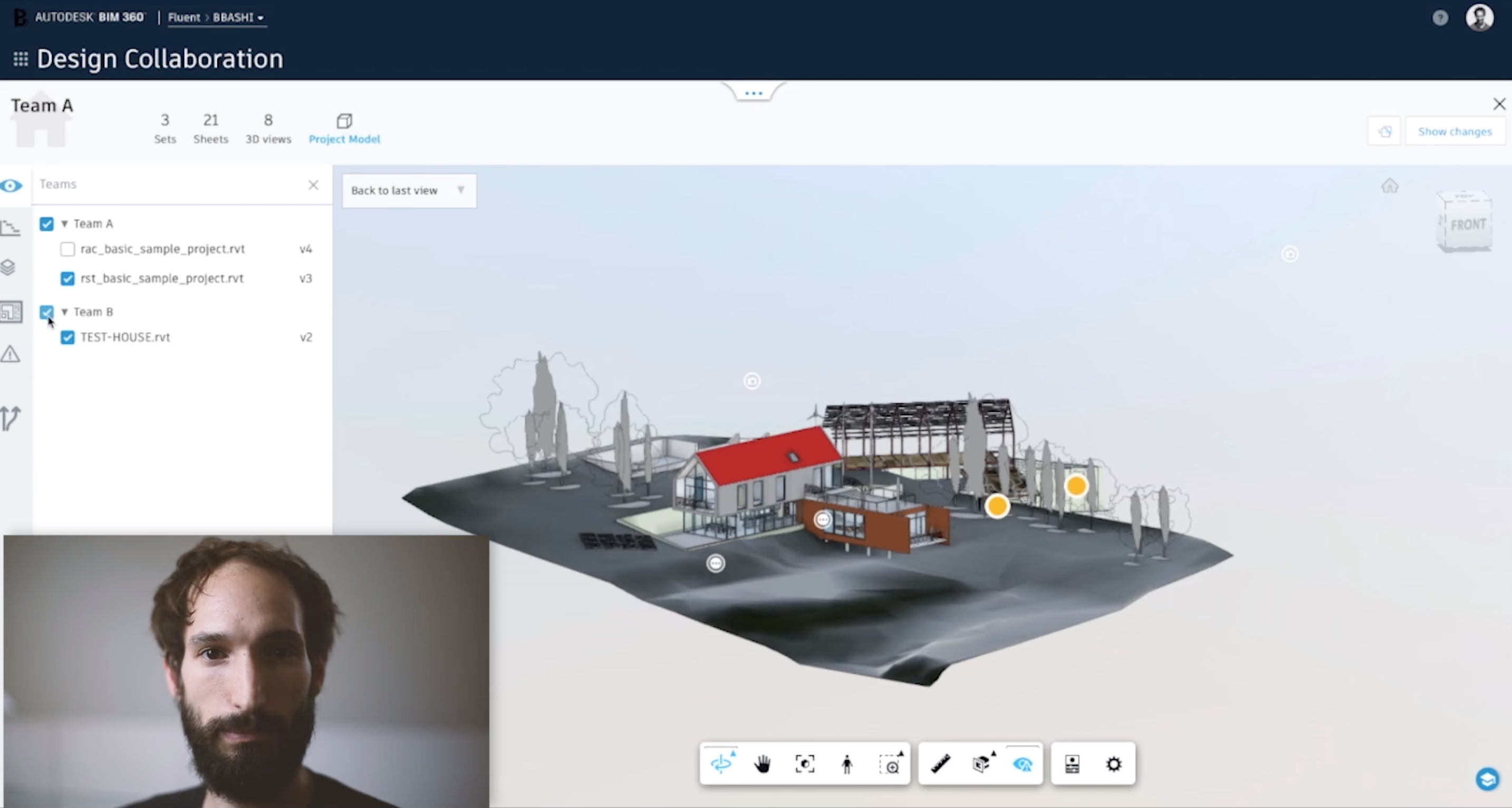Viewport: 1512px width, 808px height.
Task: Uncheck the TEST-HOUSE.rvt model
Action: click(67, 338)
